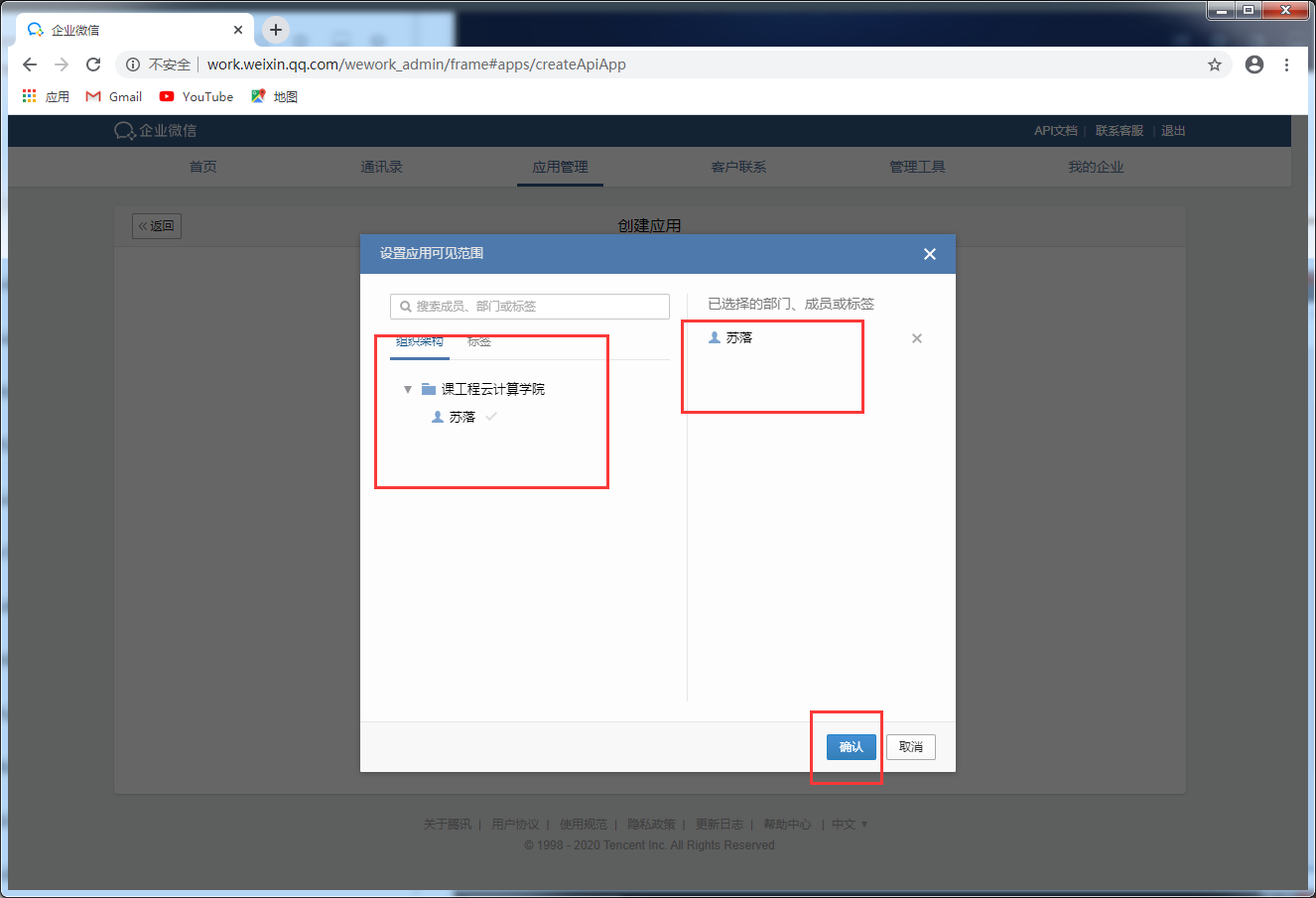This screenshot has width=1316, height=898.
Task: Click the browser reload icon
Action: pyautogui.click(x=93, y=64)
